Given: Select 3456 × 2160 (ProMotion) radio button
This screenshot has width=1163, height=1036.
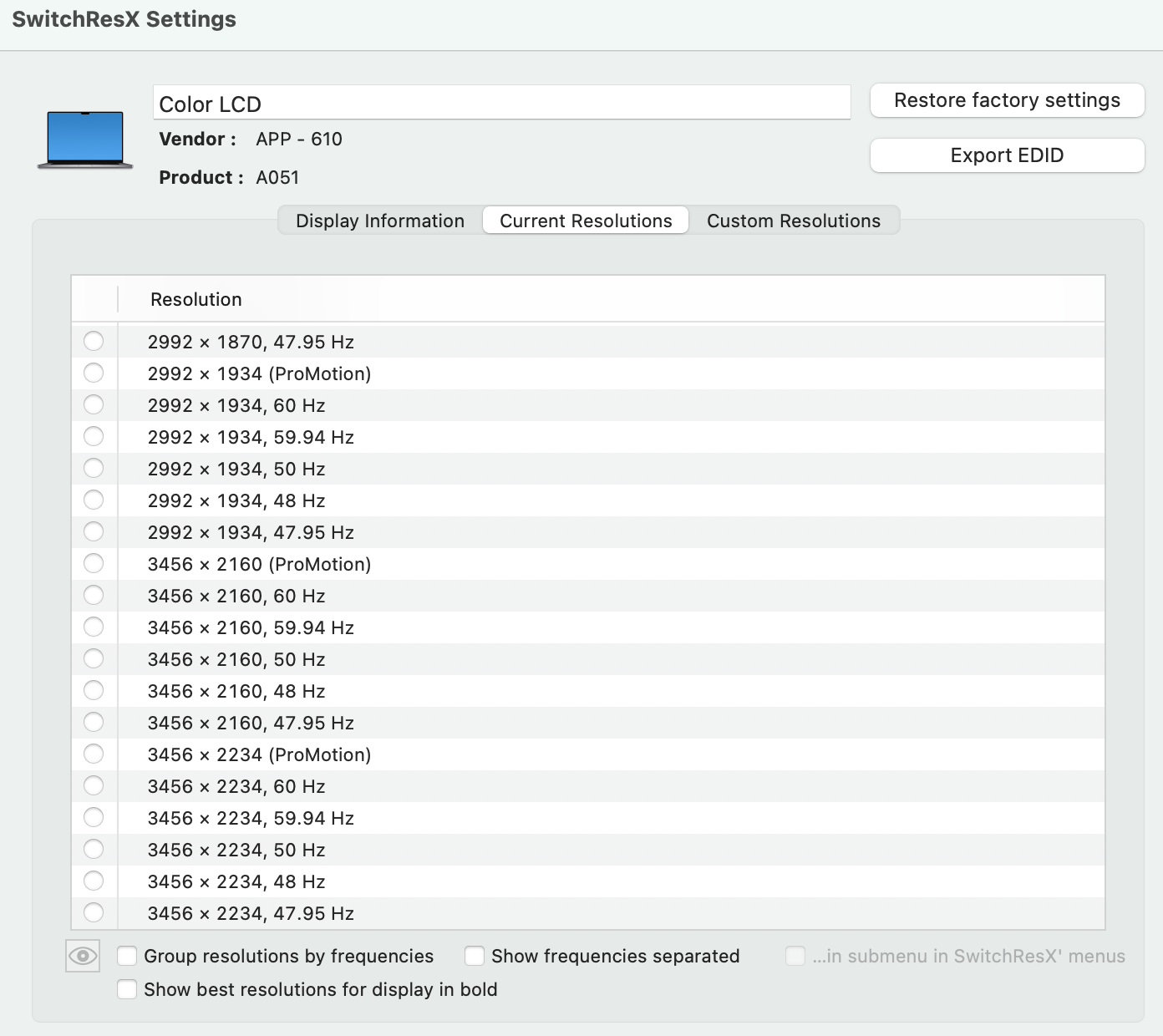Looking at the screenshot, I should coord(94,563).
